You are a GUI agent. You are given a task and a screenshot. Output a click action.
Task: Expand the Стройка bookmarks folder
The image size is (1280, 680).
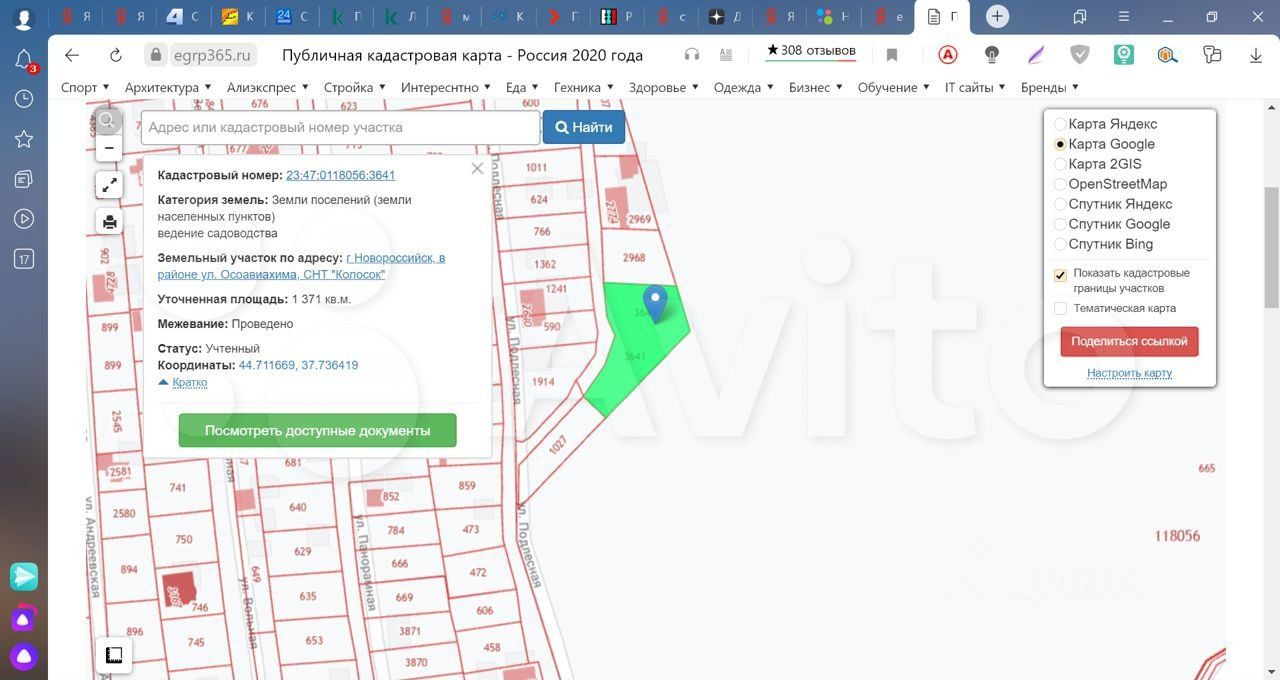pyautogui.click(x=355, y=87)
